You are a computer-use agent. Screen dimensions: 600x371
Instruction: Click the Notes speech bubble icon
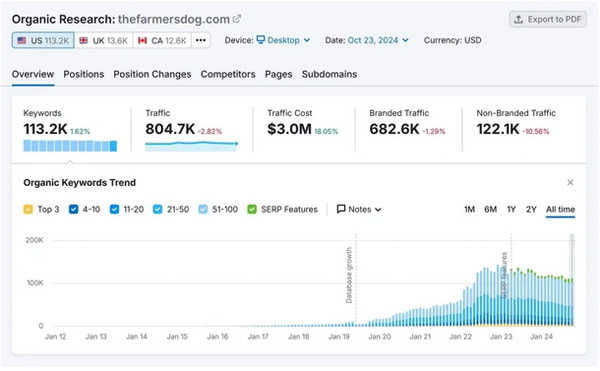tap(341, 209)
